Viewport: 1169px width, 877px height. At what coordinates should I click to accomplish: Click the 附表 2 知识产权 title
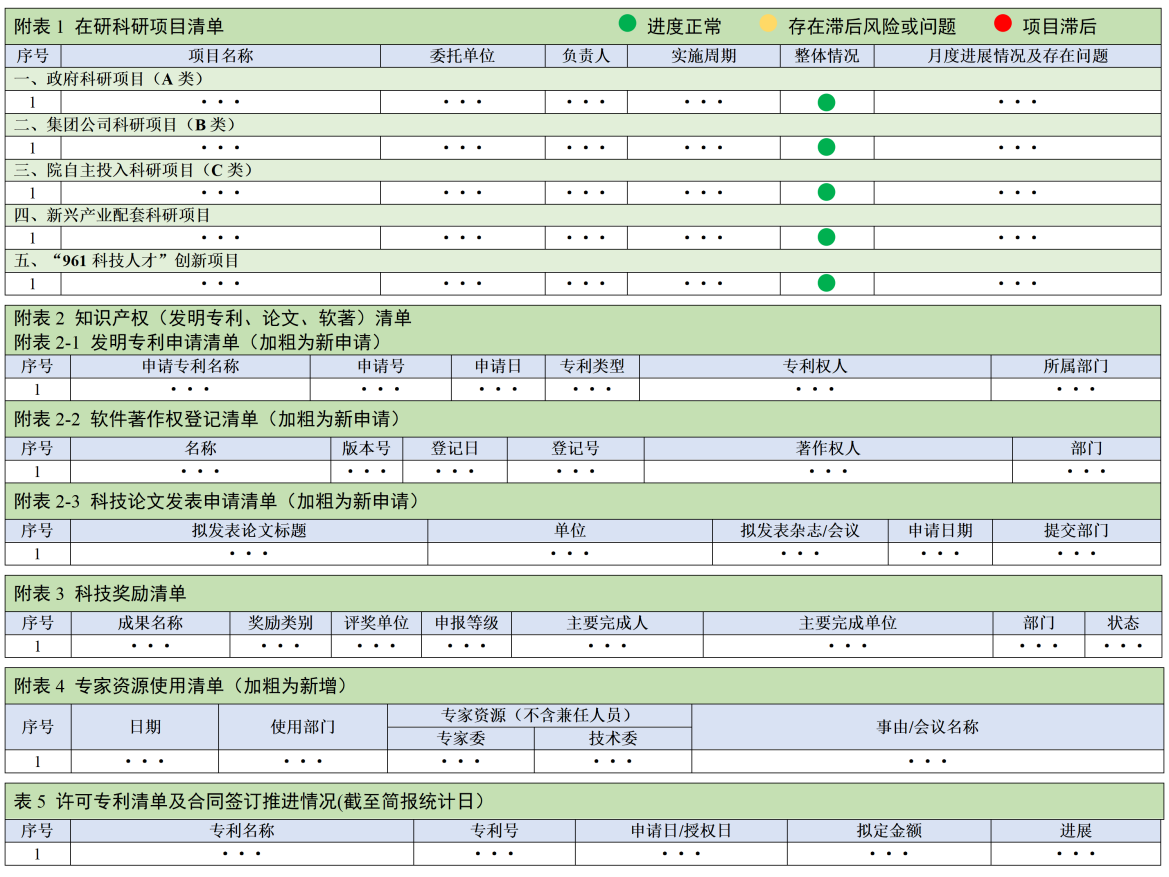pyautogui.click(x=212, y=318)
